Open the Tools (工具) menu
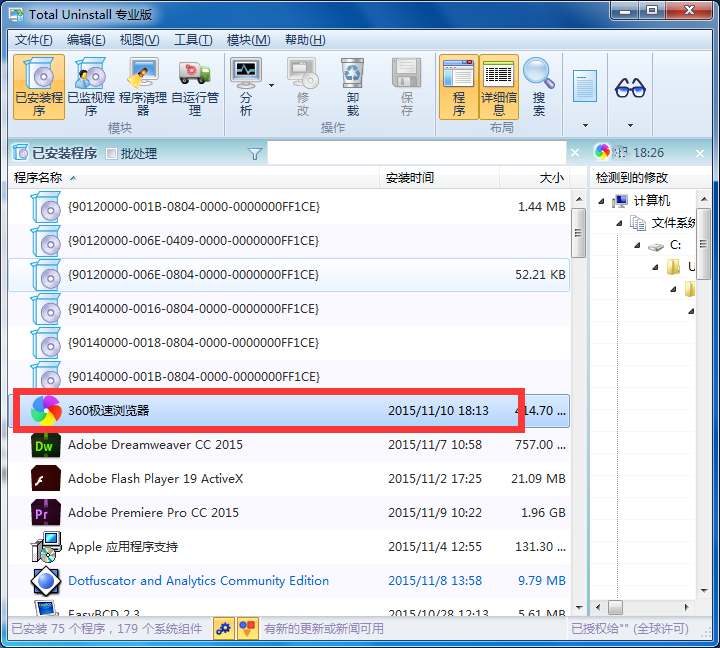The image size is (720, 648). tap(193, 40)
